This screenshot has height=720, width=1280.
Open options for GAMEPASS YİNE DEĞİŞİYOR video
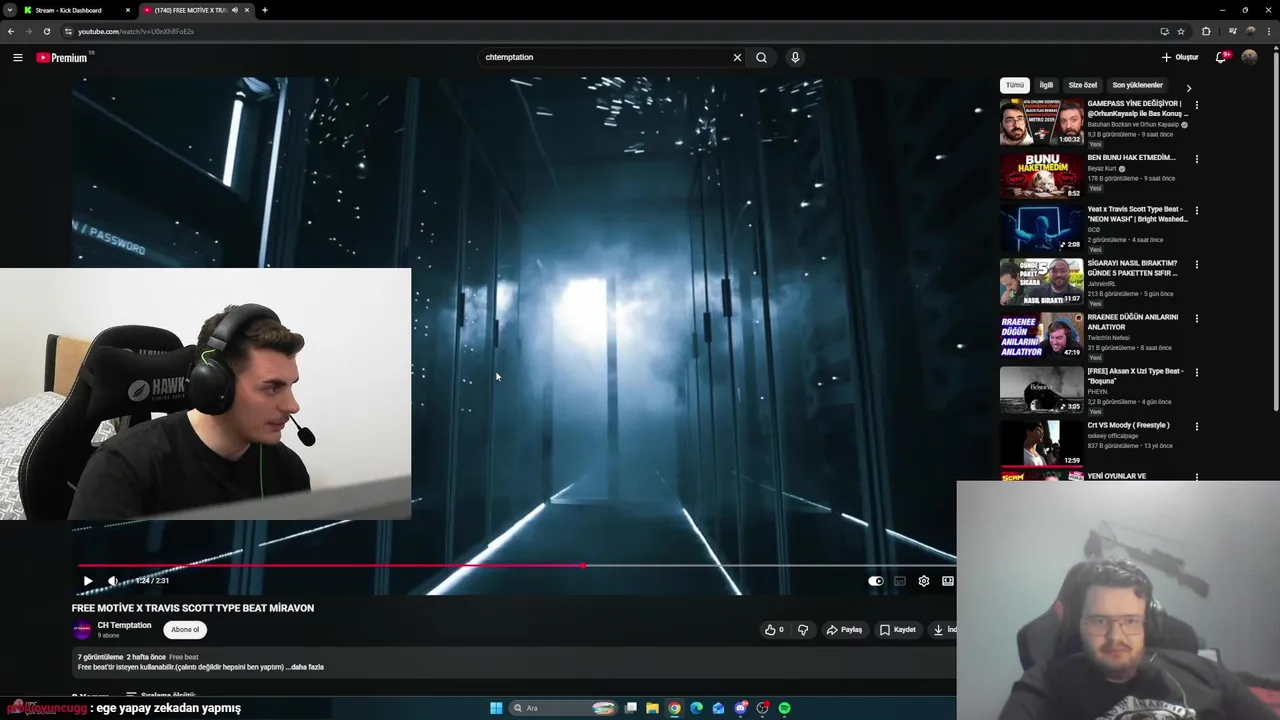point(1197,105)
